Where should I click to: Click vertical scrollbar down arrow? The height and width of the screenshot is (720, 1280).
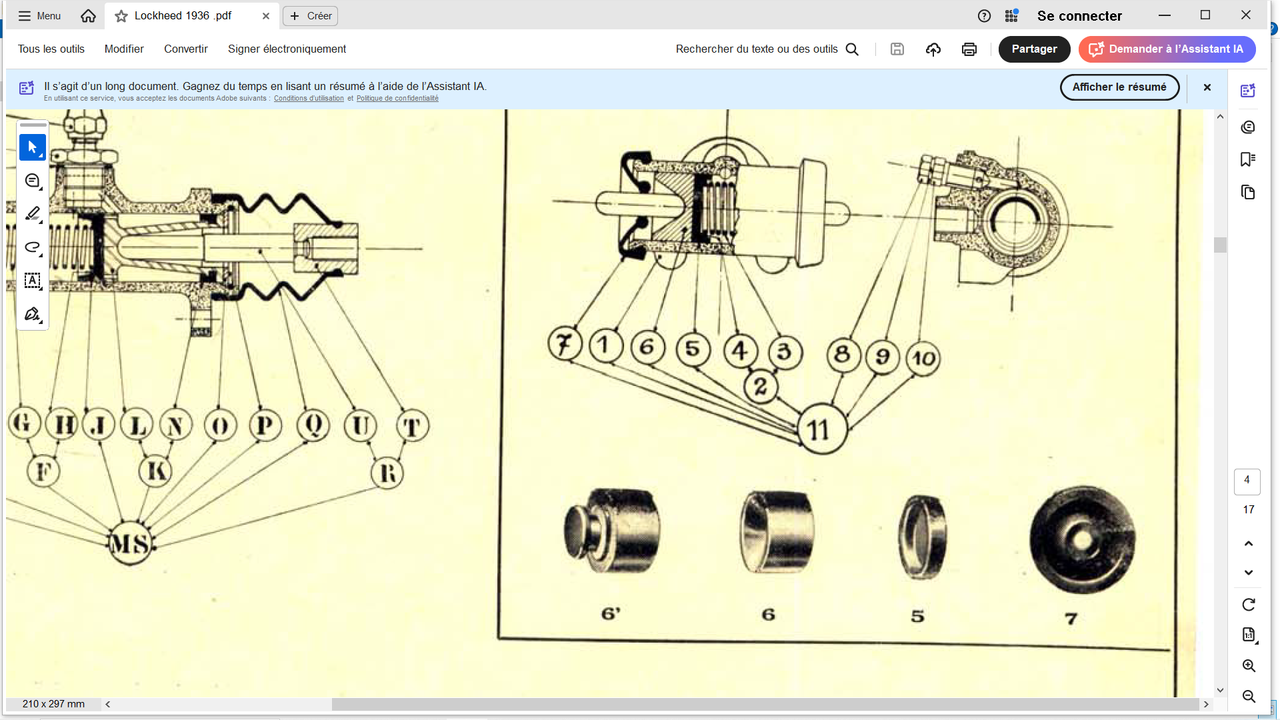pyautogui.click(x=1220, y=690)
